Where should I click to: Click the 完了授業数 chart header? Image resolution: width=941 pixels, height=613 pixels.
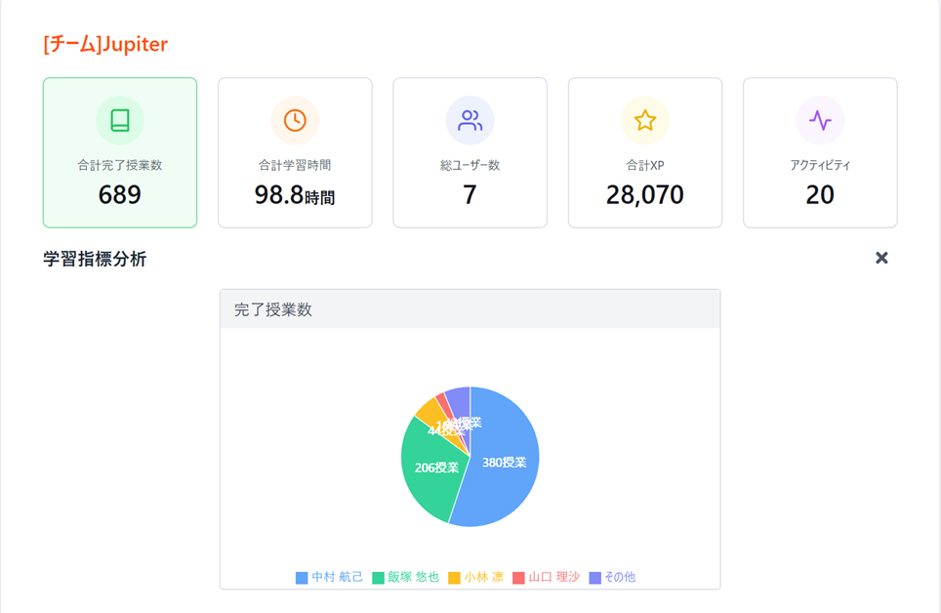pyautogui.click(x=470, y=309)
